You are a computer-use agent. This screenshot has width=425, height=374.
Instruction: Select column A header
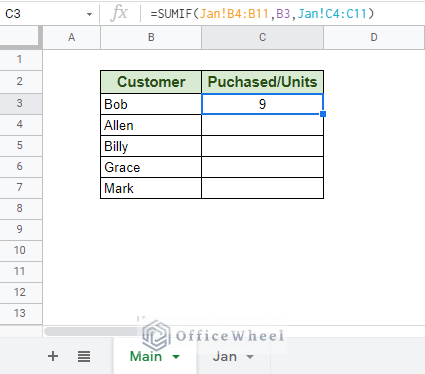[72, 37]
